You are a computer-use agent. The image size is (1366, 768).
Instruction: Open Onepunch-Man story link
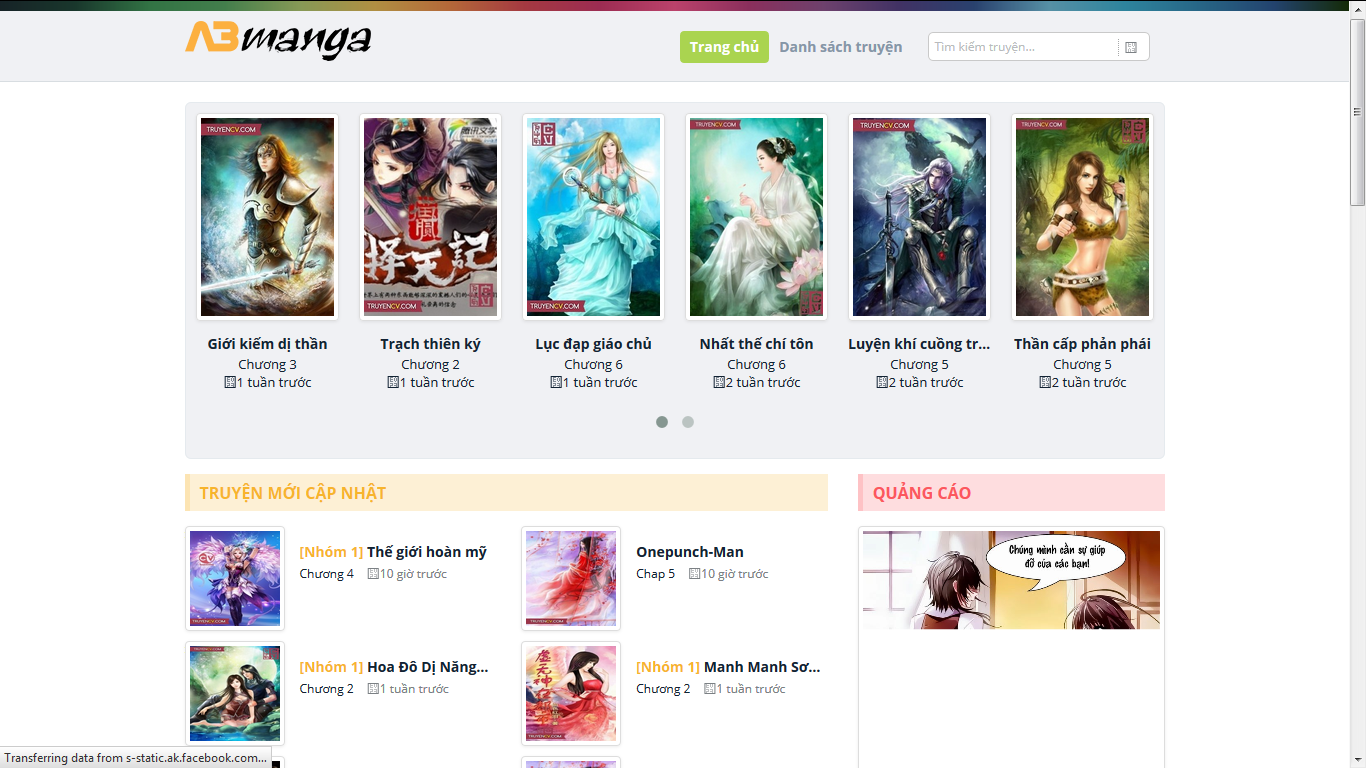(690, 552)
